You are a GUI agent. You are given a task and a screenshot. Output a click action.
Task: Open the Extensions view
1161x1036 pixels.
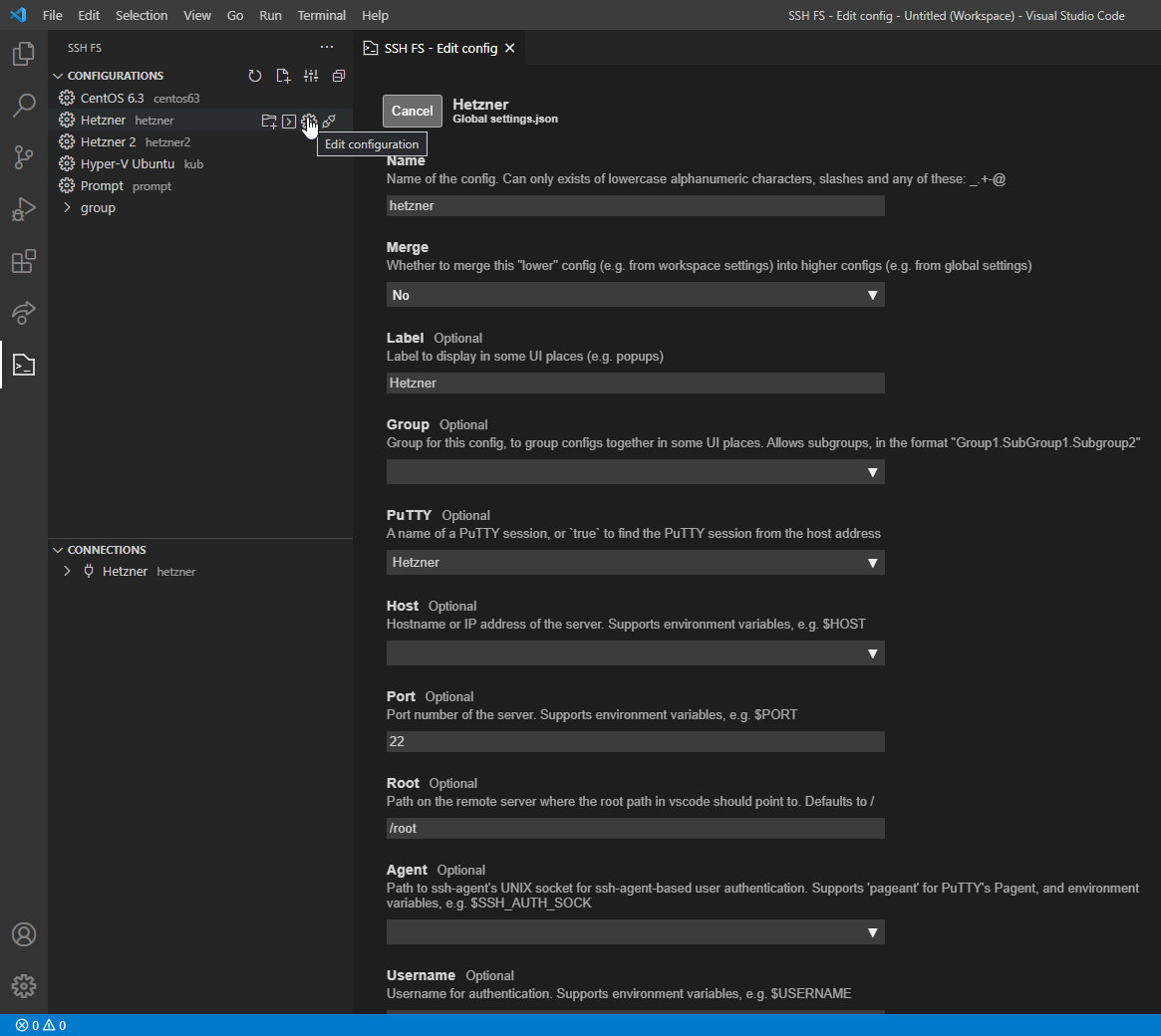point(24,261)
